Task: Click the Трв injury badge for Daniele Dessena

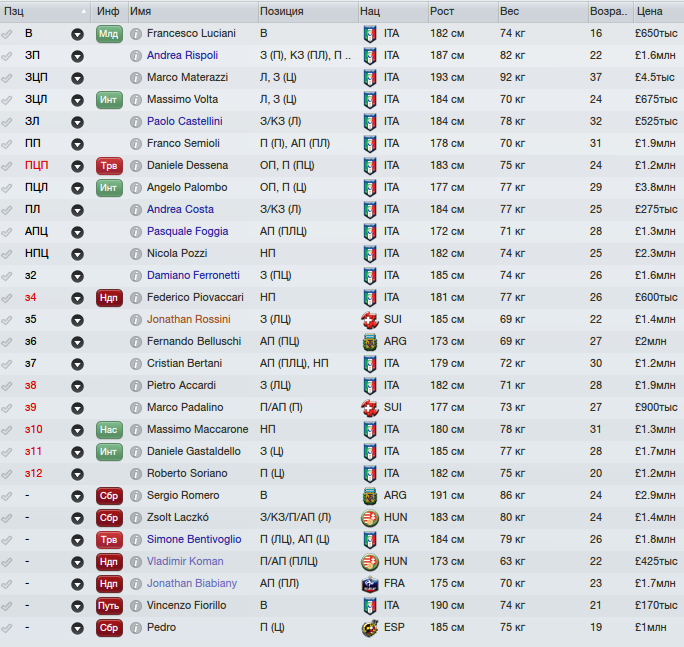Action: pos(109,165)
